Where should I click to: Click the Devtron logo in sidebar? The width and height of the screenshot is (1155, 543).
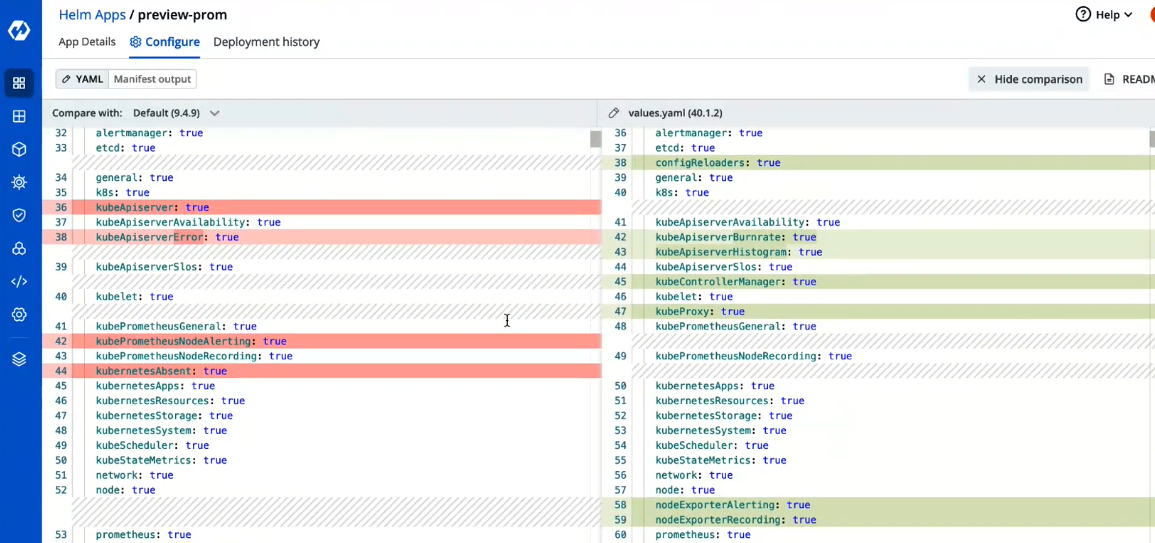(x=19, y=30)
